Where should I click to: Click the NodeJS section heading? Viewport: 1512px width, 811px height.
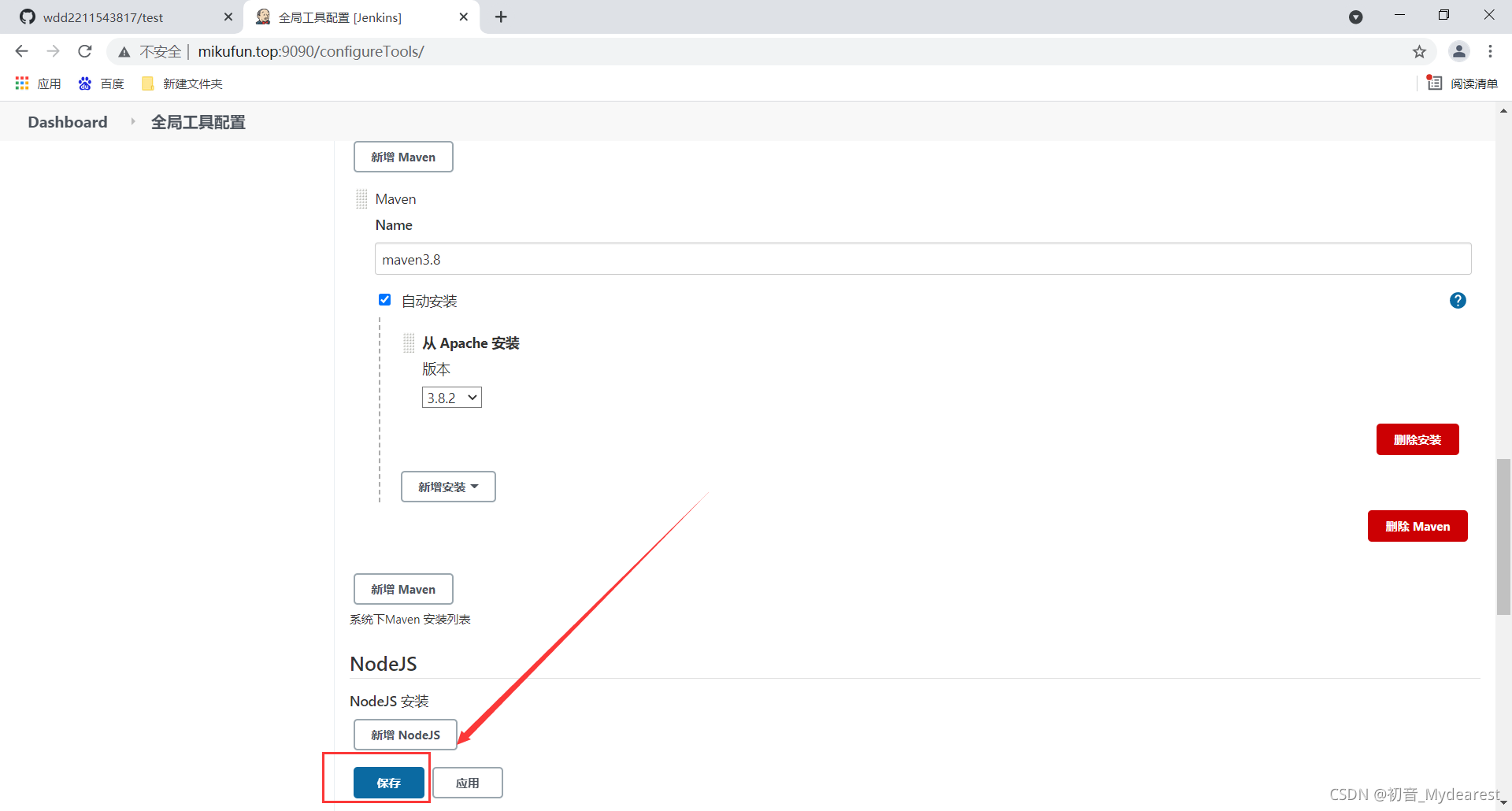coord(384,664)
